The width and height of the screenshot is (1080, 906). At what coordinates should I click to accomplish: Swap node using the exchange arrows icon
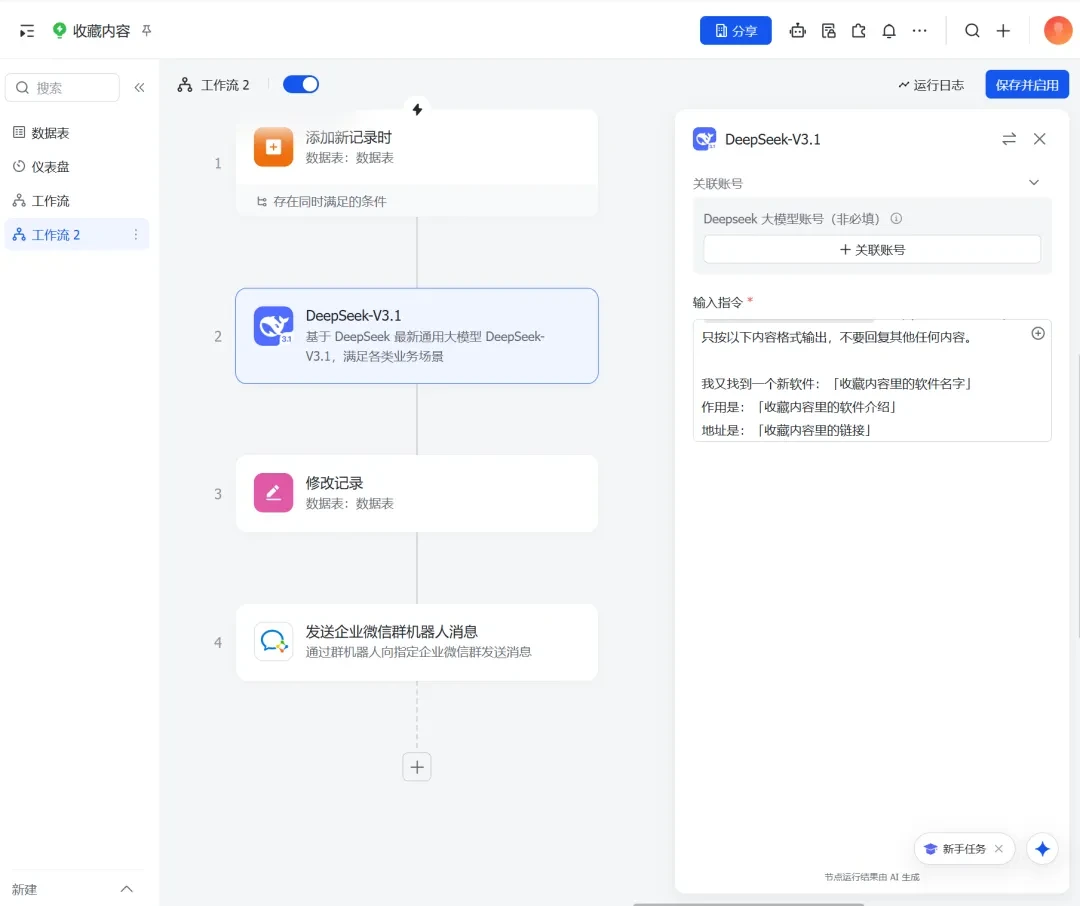tap(1009, 139)
